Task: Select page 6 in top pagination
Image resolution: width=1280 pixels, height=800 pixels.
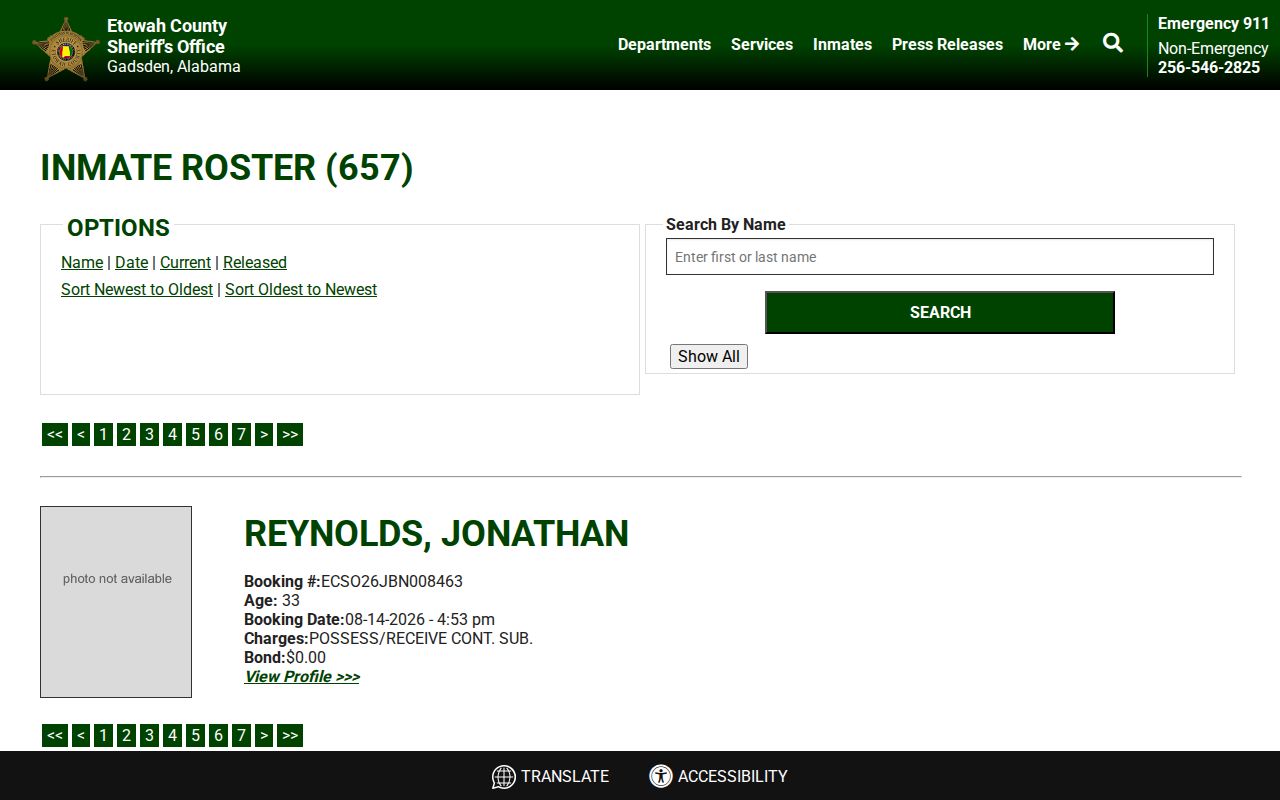Action: [218, 434]
